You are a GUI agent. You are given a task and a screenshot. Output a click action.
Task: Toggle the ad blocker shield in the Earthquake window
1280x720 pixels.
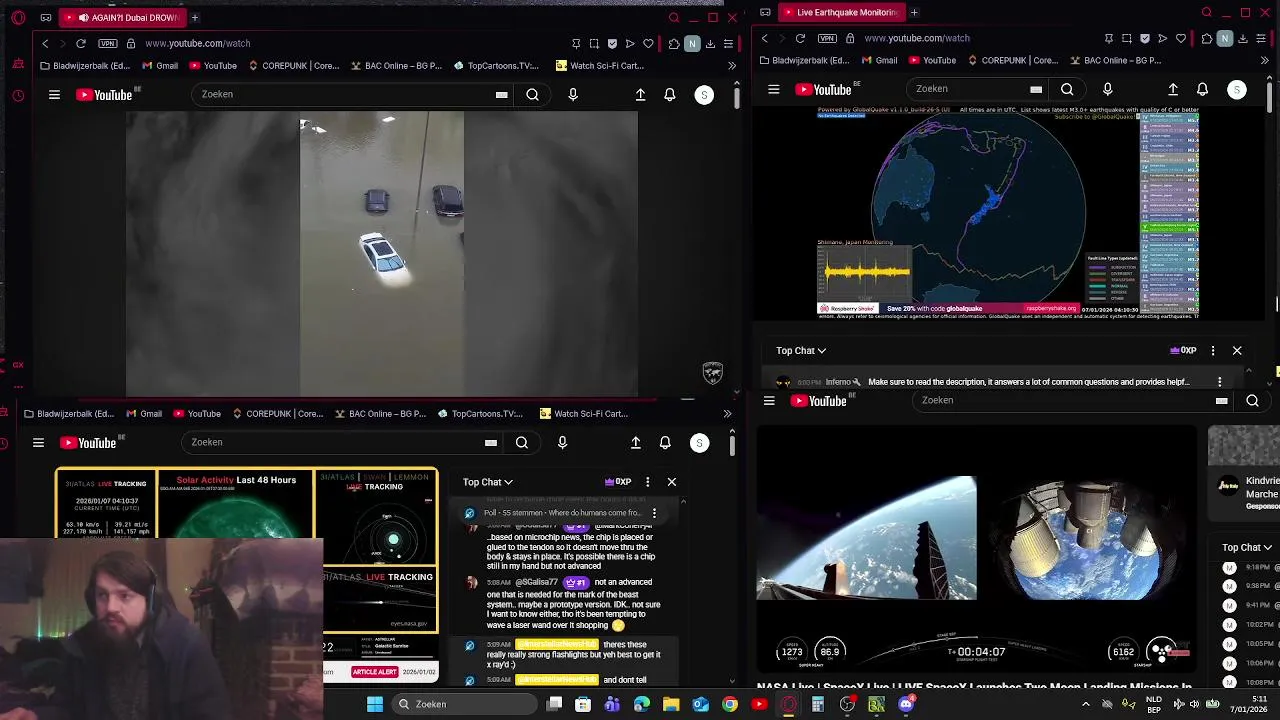pos(1145,38)
